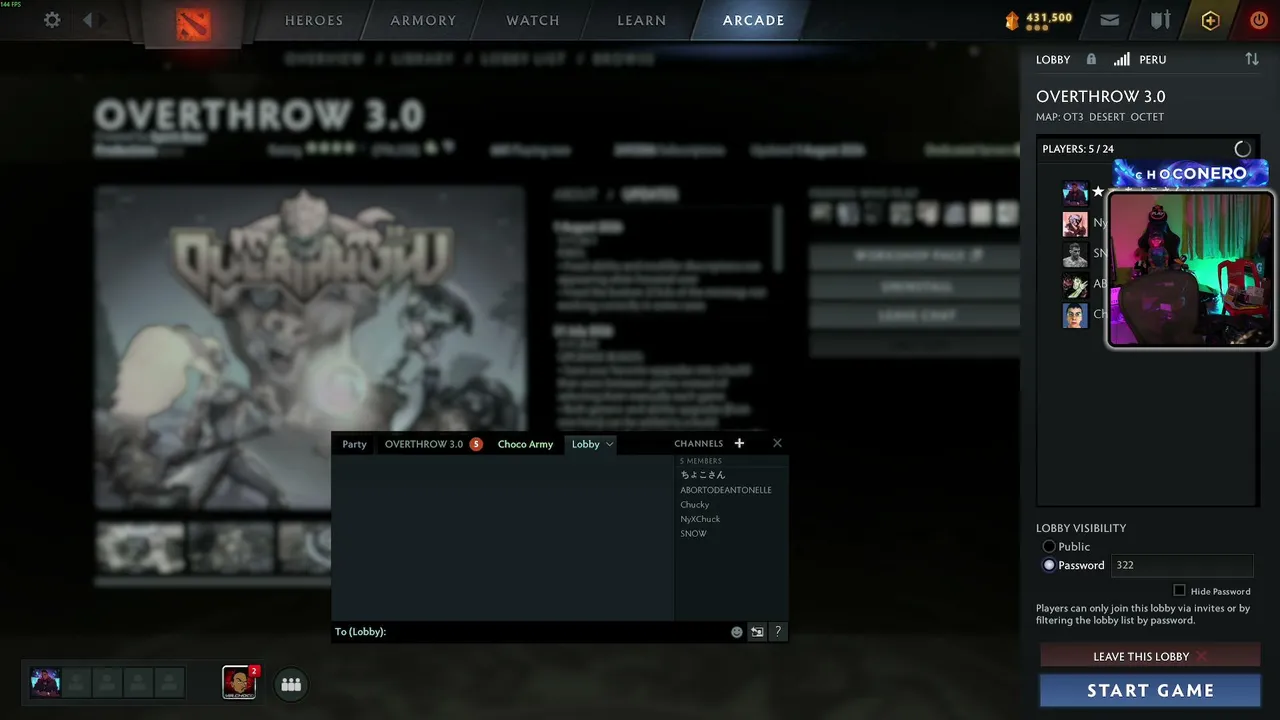Click the PLAYERS: 5 / 24 header
The width and height of the screenshot is (1280, 720).
point(1078,149)
